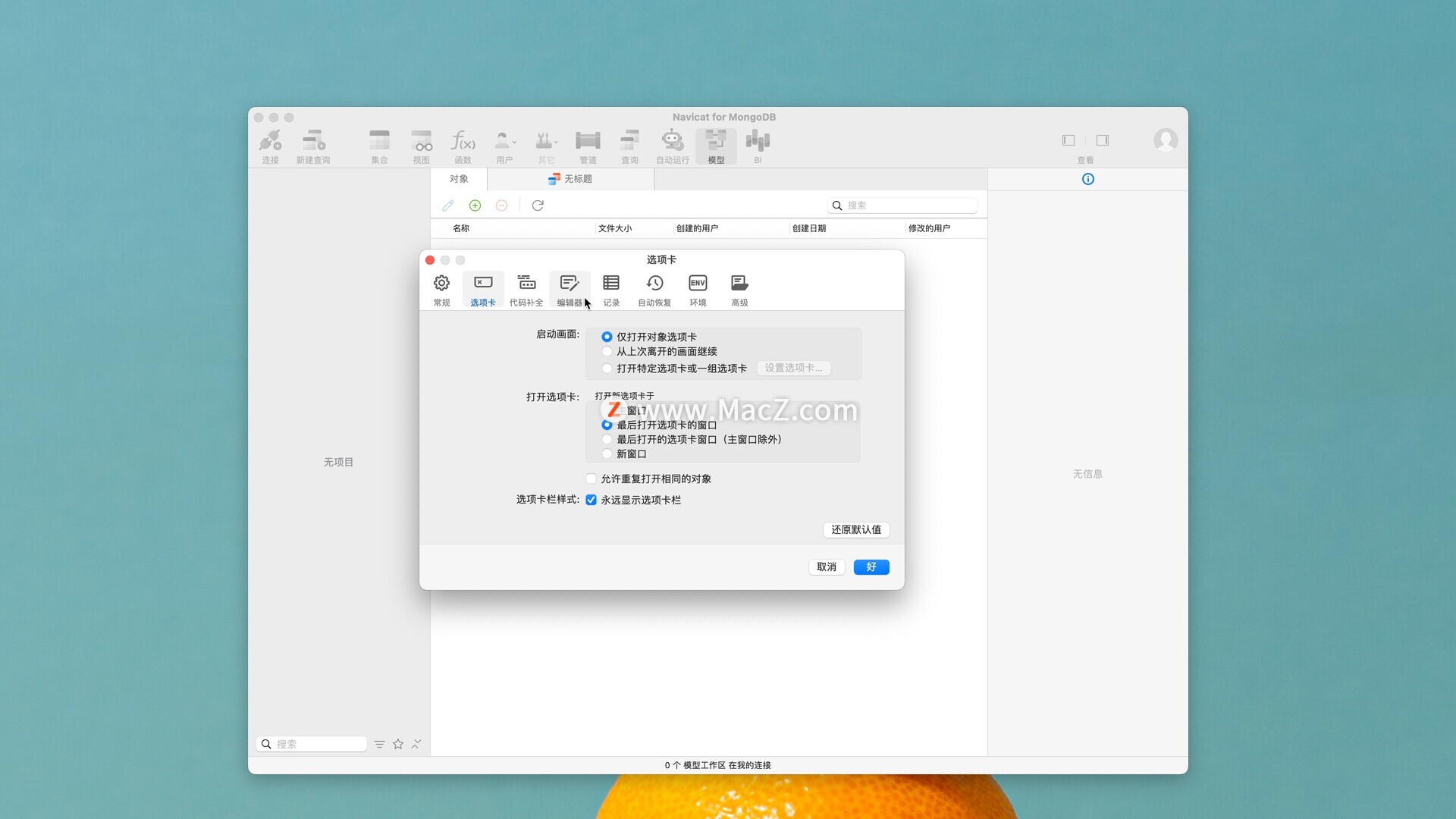This screenshot has height=819, width=1456.
Task: Click the search field at left sidebar bottom
Action: (x=312, y=744)
